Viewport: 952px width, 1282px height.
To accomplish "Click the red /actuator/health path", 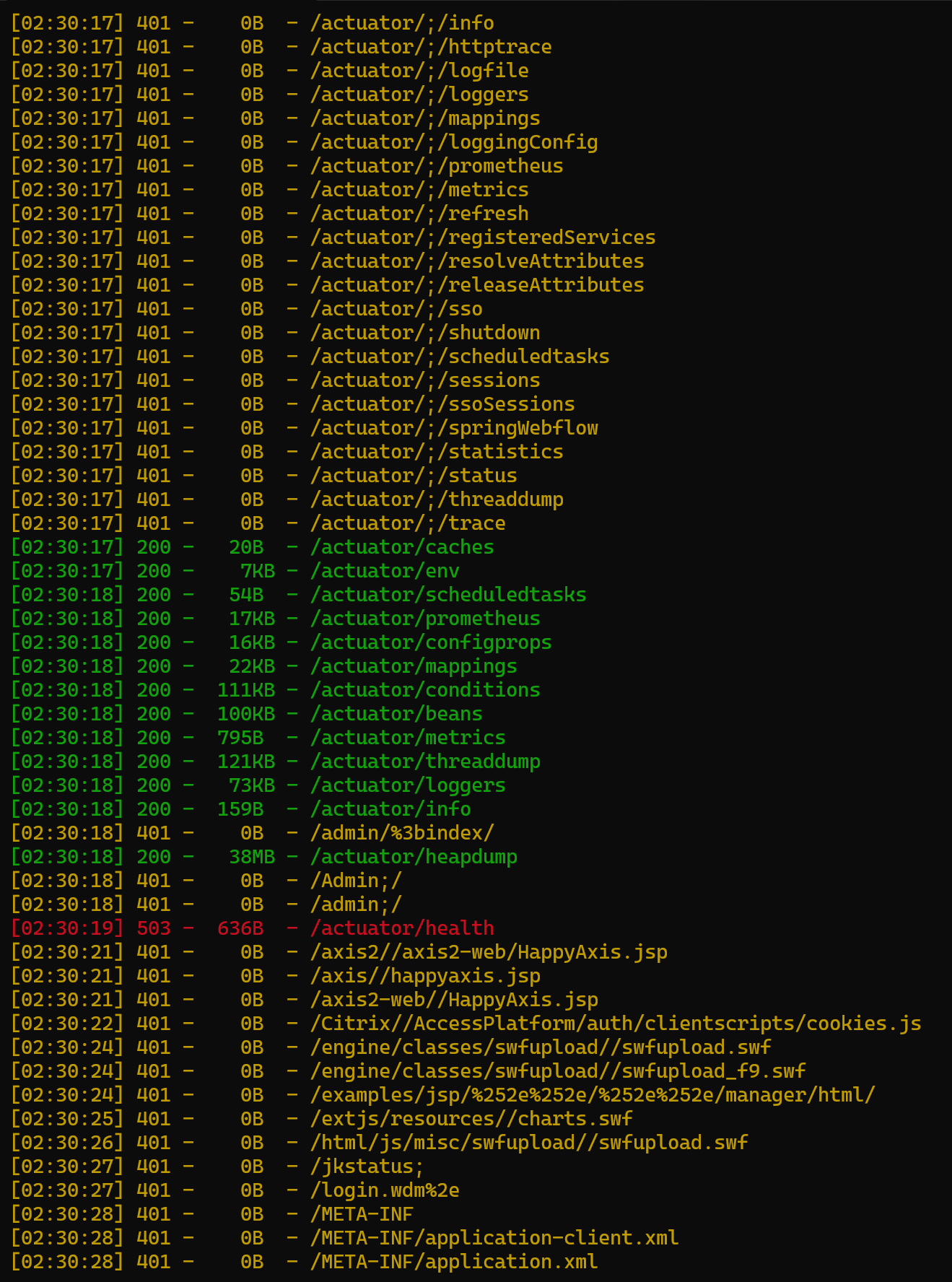I will click(402, 928).
